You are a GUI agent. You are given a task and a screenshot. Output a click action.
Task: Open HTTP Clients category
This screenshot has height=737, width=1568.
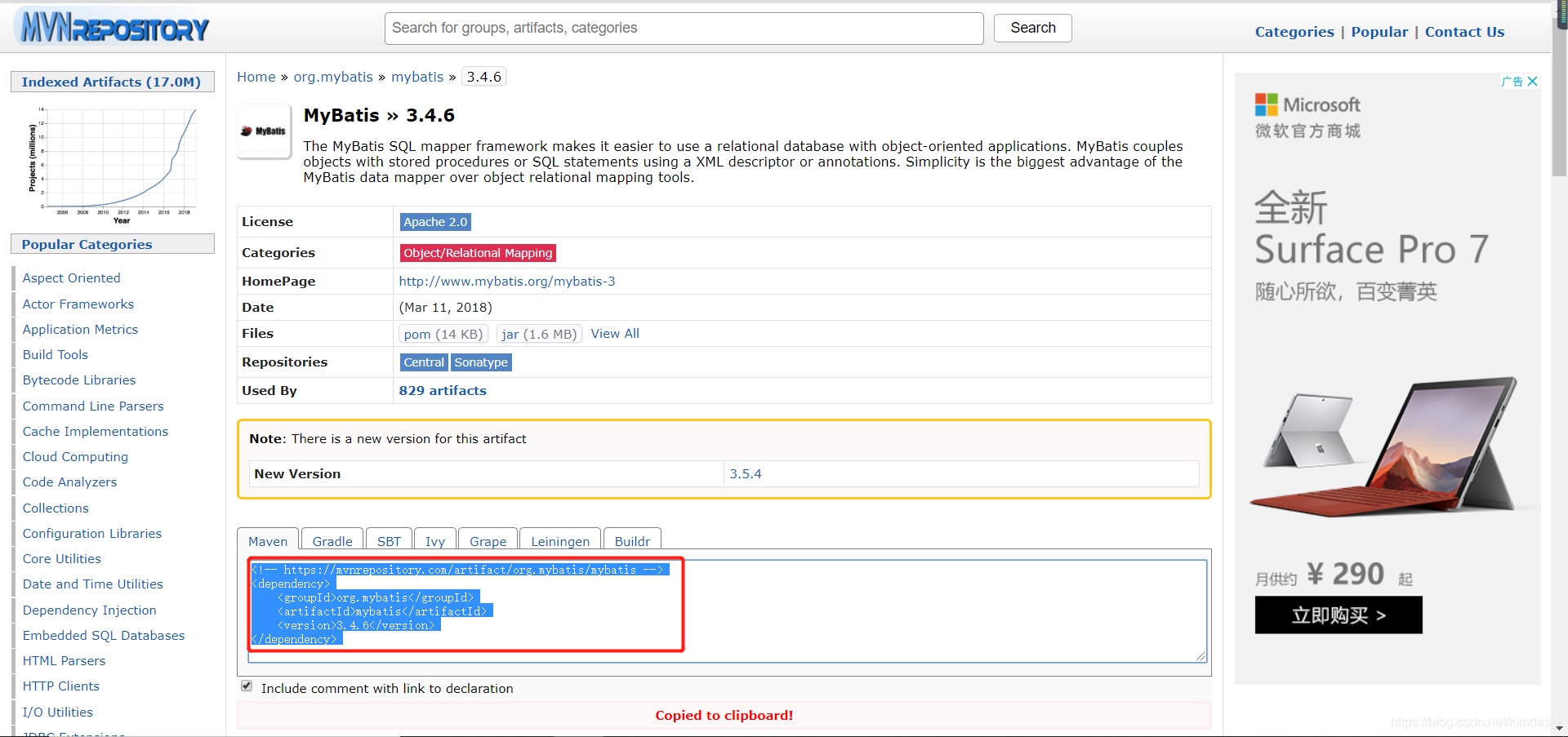(60, 686)
